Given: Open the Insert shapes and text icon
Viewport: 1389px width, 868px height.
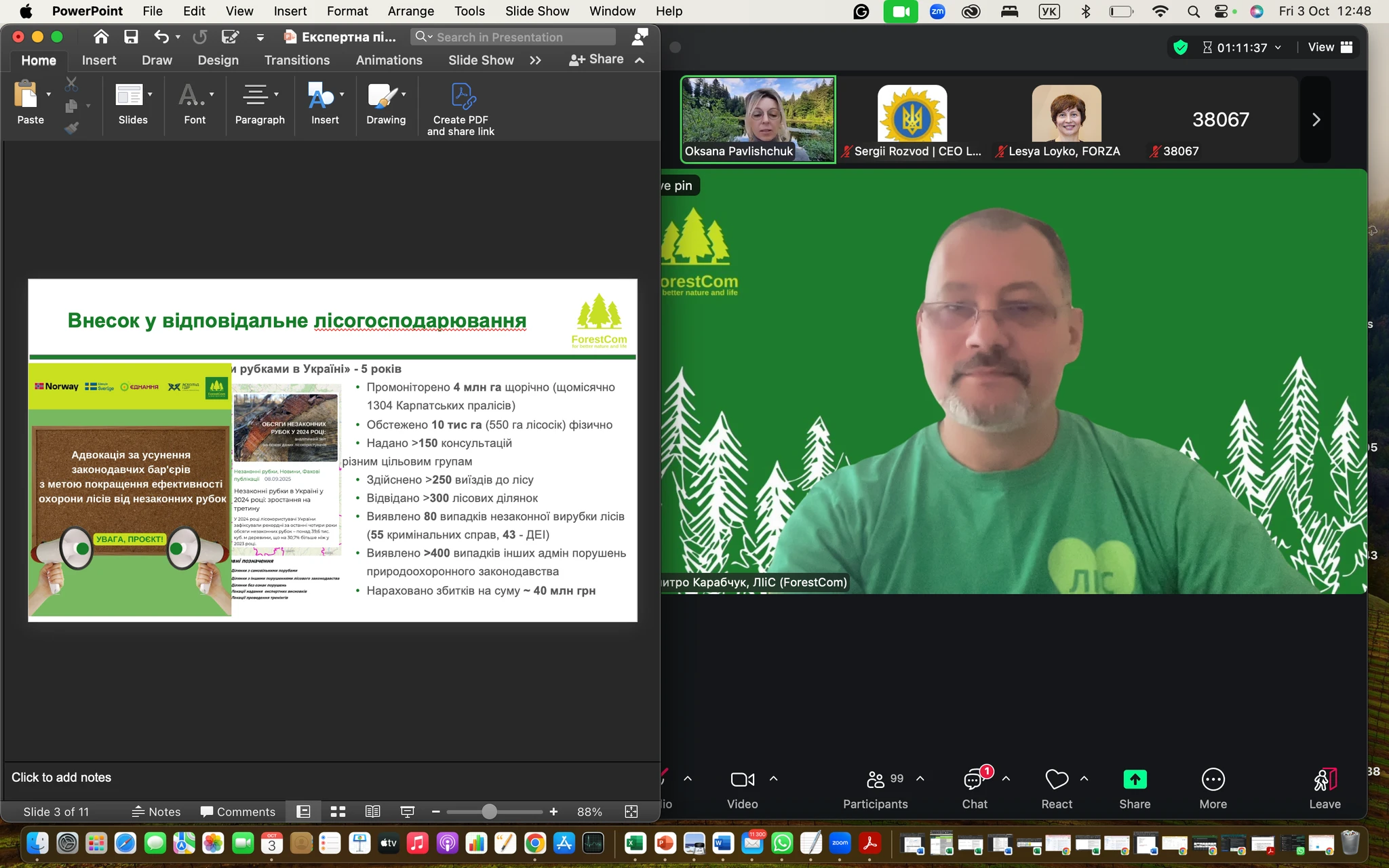Looking at the screenshot, I should (321, 95).
